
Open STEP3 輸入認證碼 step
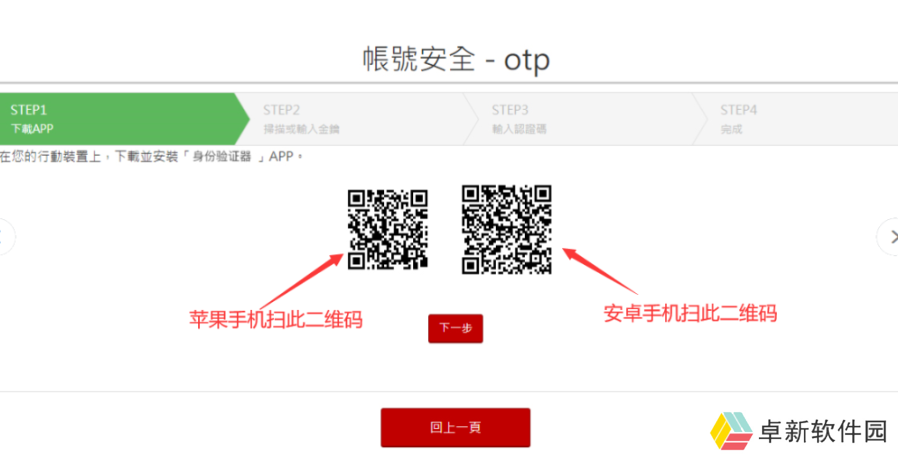pyautogui.click(x=584, y=119)
